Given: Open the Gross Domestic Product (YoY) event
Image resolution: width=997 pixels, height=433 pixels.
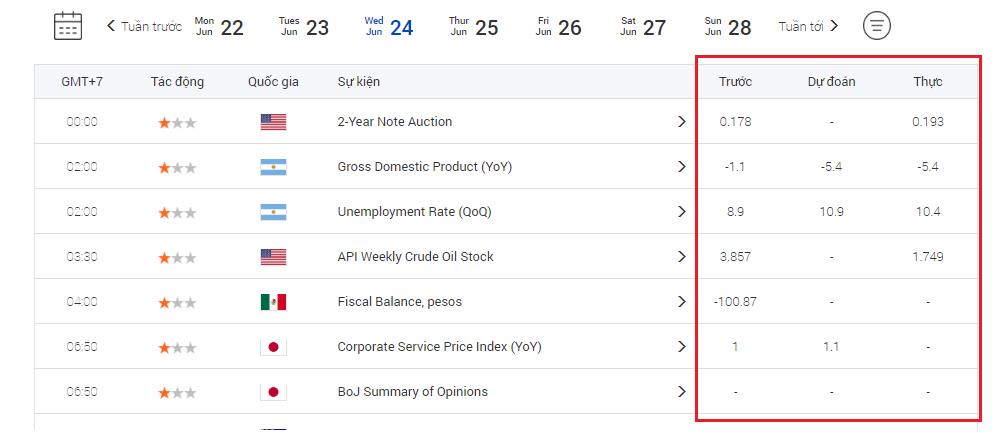Looking at the screenshot, I should (x=424, y=167).
